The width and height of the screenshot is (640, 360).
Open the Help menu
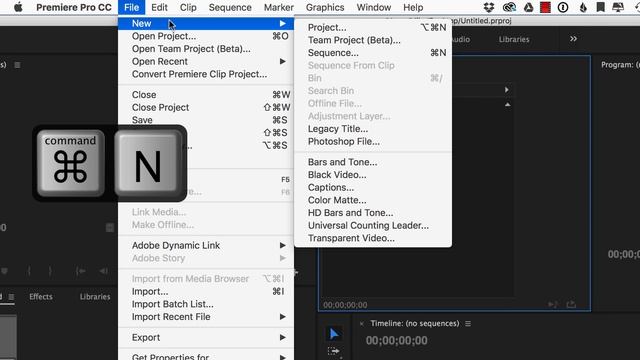[x=413, y=7]
